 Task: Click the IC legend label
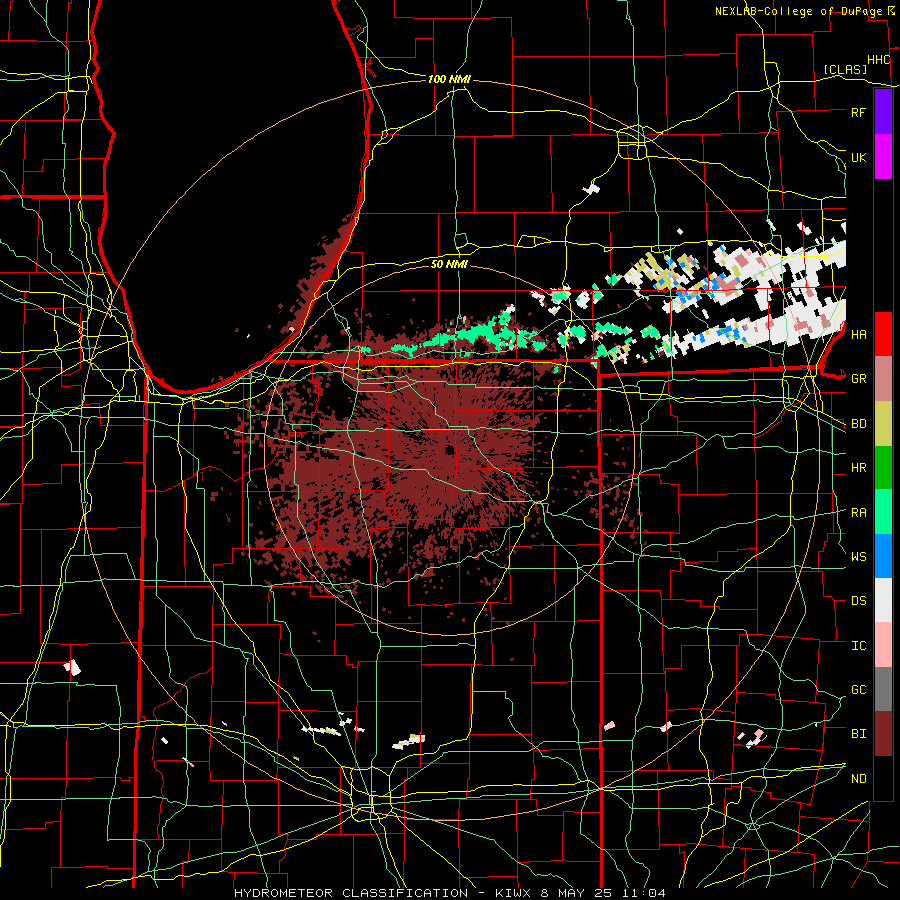click(858, 646)
